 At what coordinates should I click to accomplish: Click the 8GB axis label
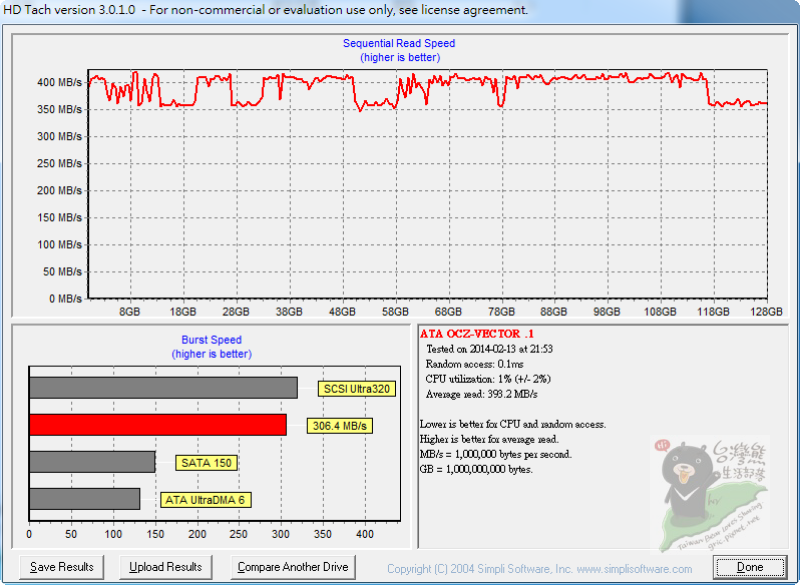pyautogui.click(x=130, y=312)
